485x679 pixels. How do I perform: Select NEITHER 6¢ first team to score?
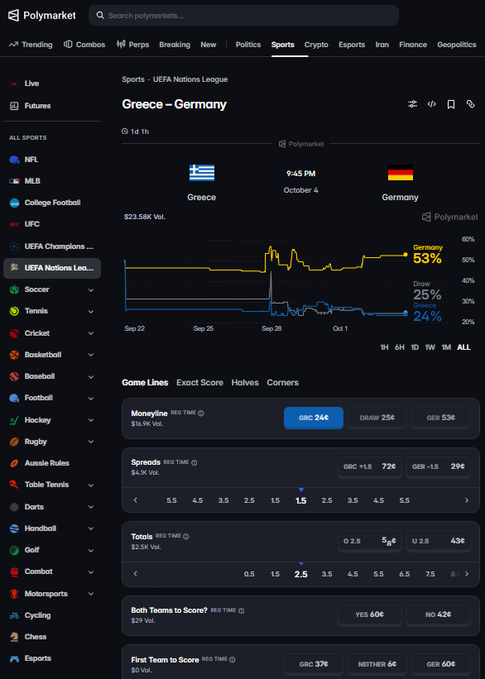pos(377,664)
